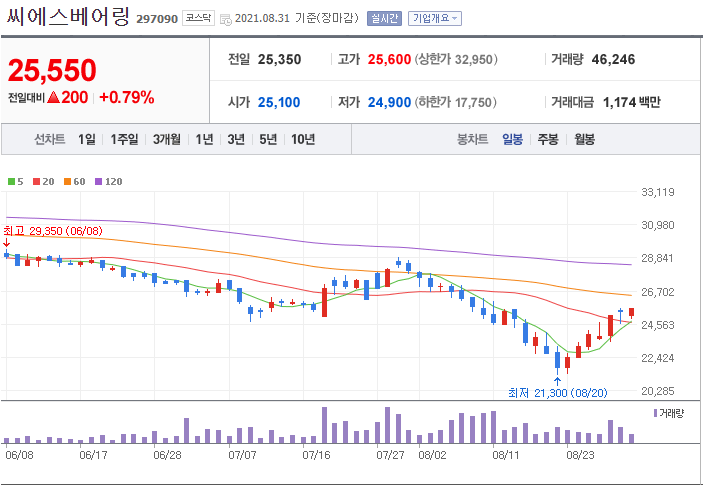Click the red 20-day moving average swatch
Image resolution: width=703 pixels, height=485 pixels.
click(37, 182)
